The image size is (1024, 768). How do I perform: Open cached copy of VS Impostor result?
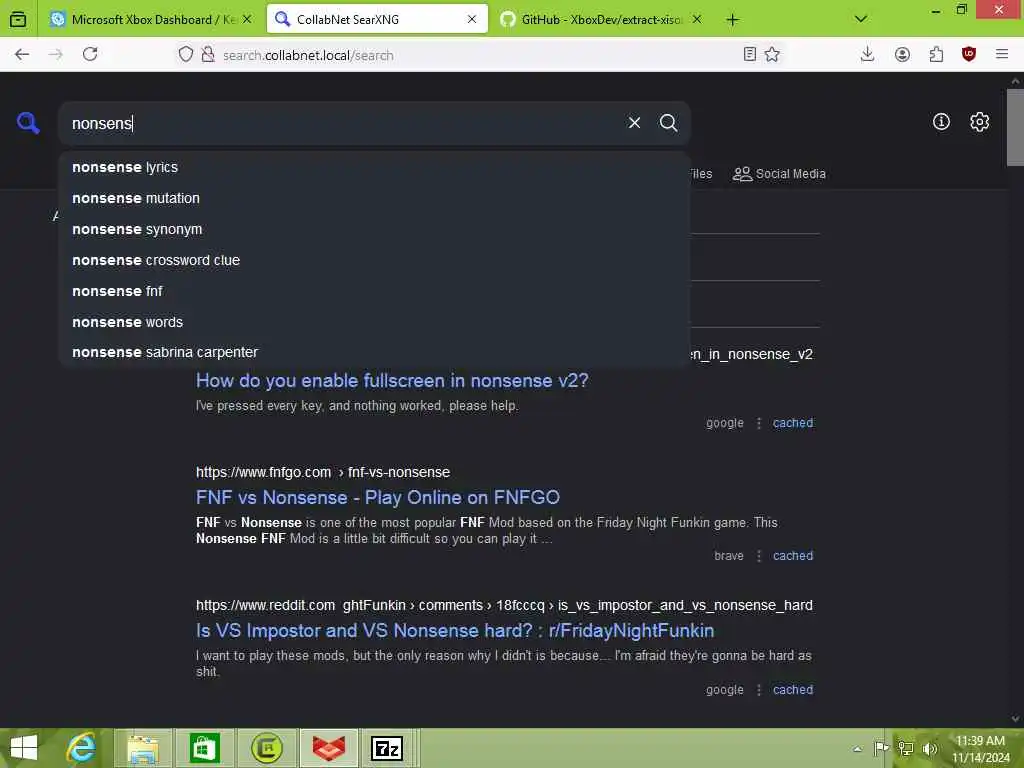coord(793,690)
